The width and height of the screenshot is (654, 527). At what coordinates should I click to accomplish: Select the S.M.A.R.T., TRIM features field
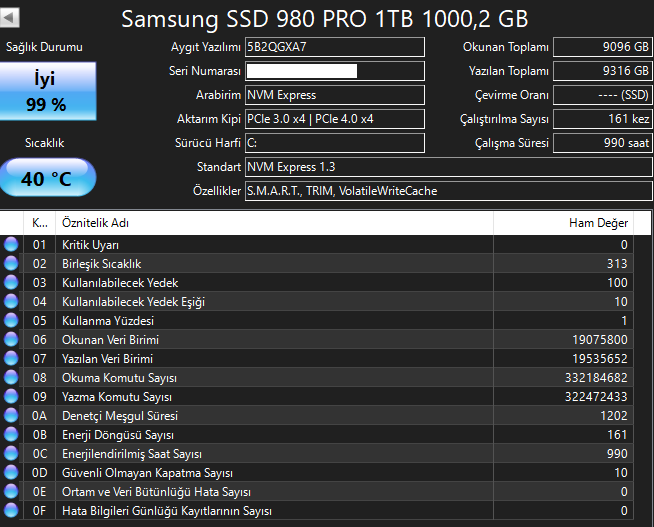[x=449, y=191]
